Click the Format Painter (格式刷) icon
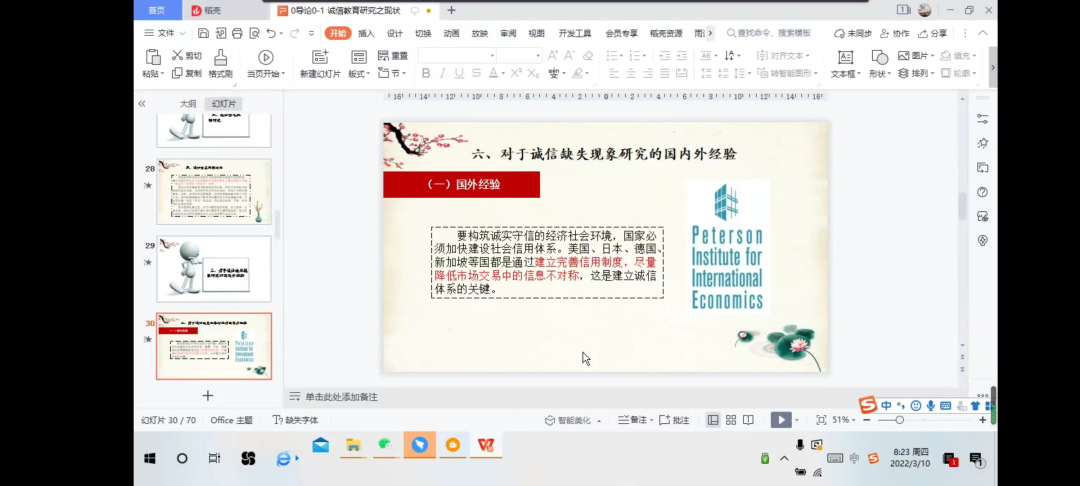The image size is (1080, 486). (x=220, y=57)
